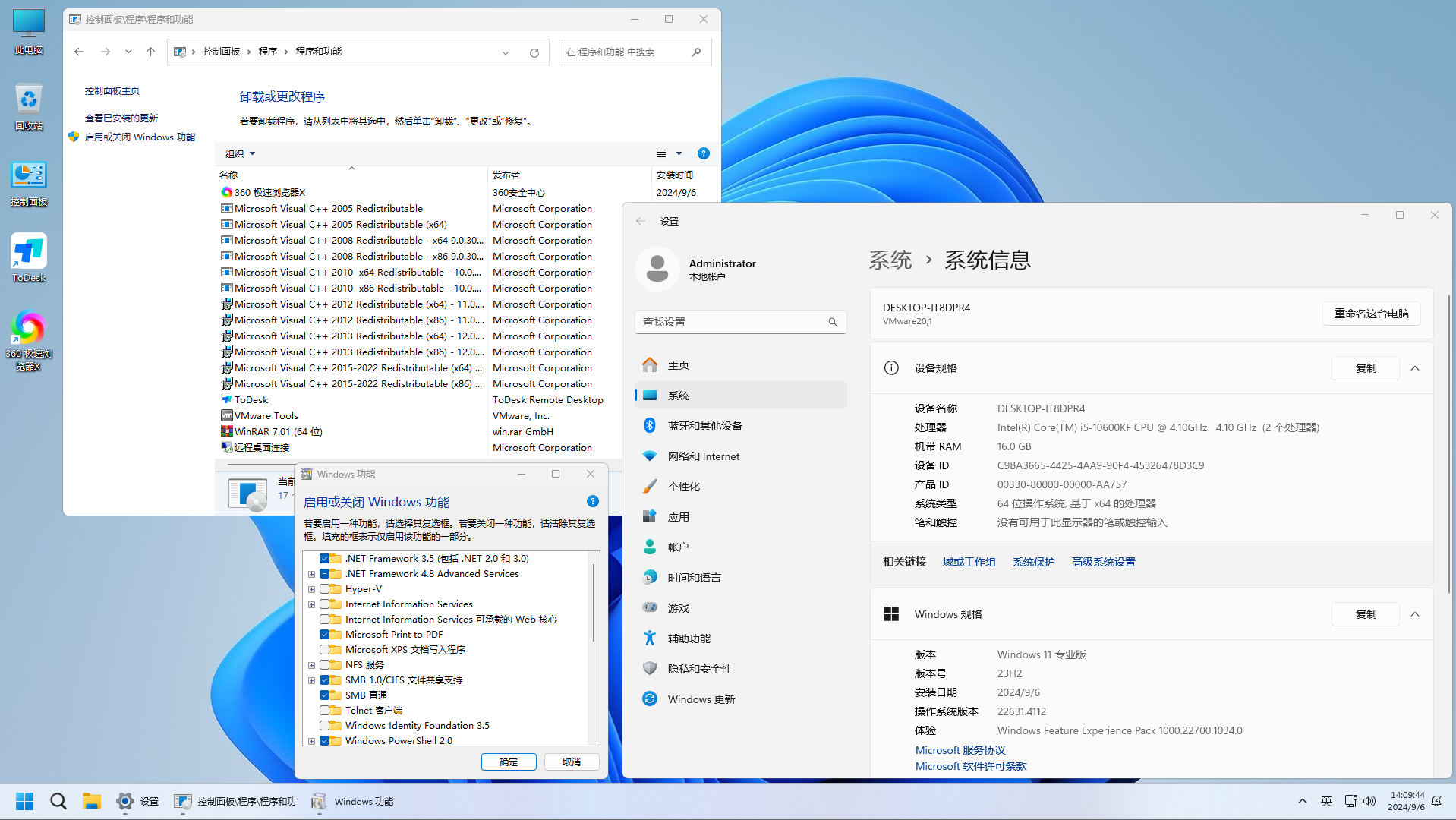Go back with the Settings window arrow
The image size is (1456, 820).
641,221
